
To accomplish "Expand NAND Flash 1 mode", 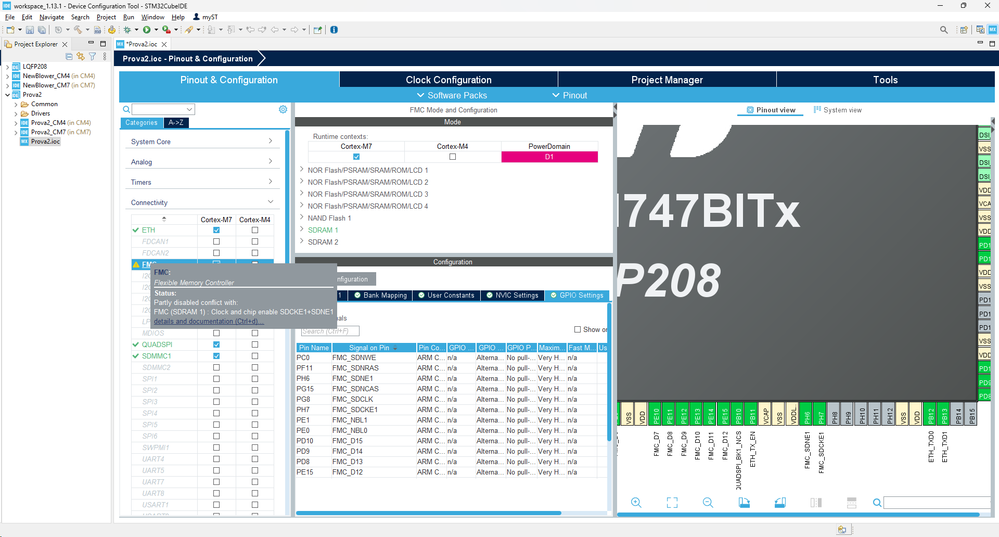I will tap(302, 218).
